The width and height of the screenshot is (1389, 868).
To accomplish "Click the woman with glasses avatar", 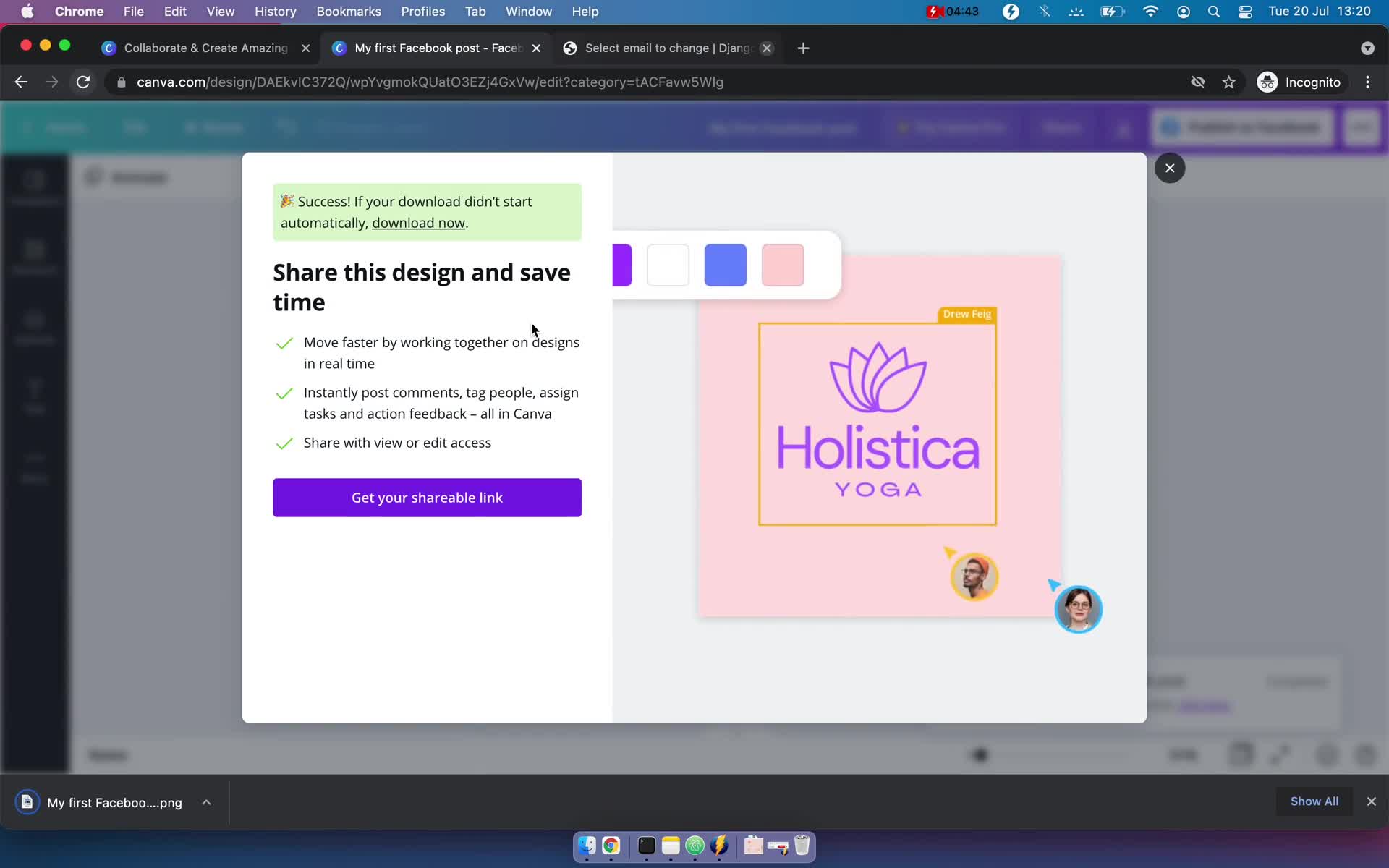I will point(1078,609).
